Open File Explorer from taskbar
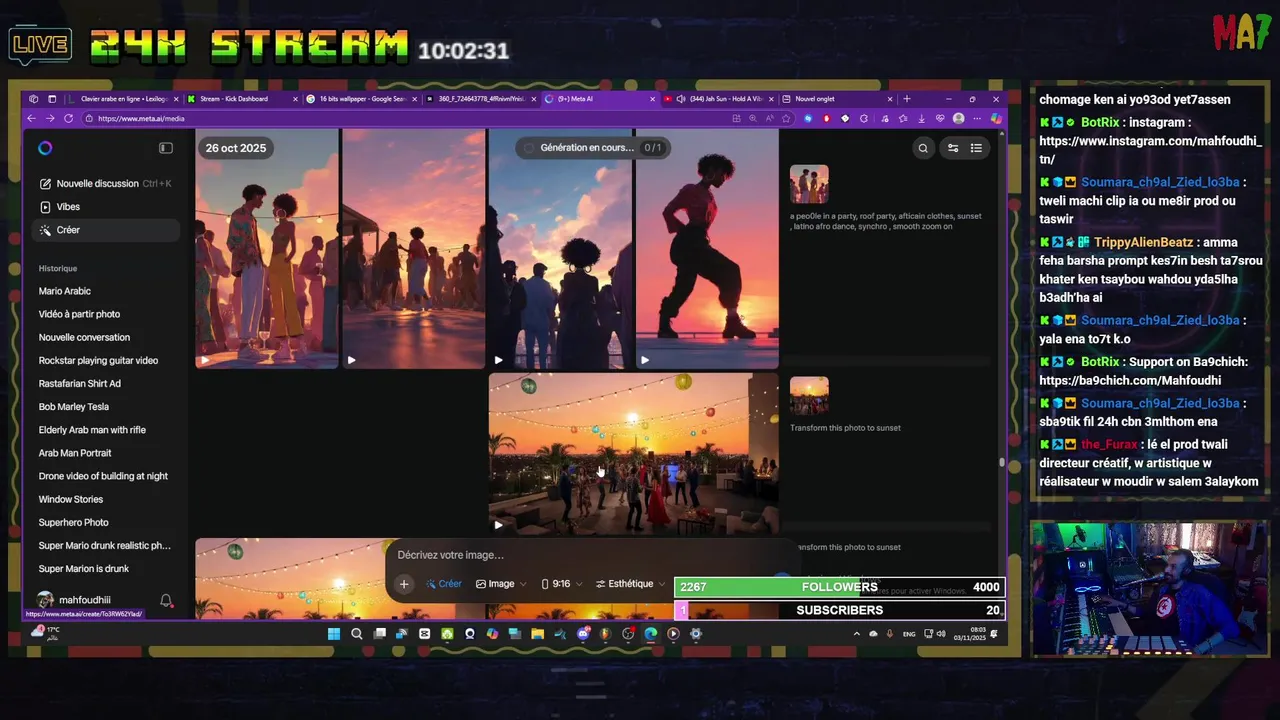 [538, 634]
